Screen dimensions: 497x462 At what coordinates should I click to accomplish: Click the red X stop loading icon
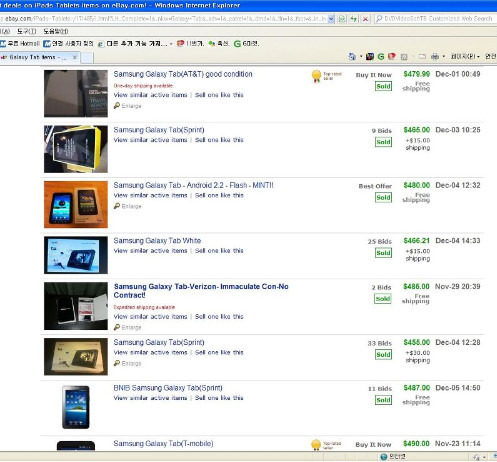[x=365, y=19]
